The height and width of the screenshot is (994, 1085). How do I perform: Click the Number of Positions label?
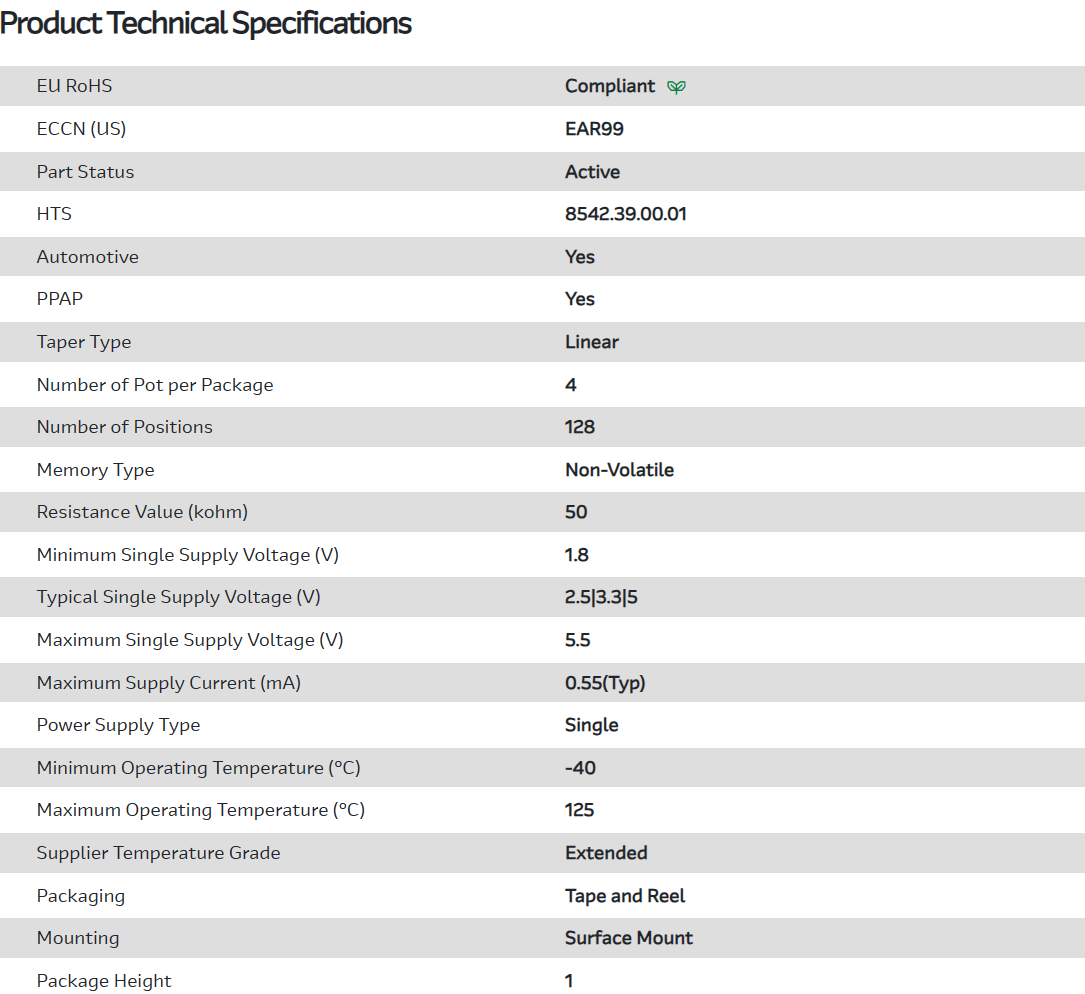pos(125,427)
